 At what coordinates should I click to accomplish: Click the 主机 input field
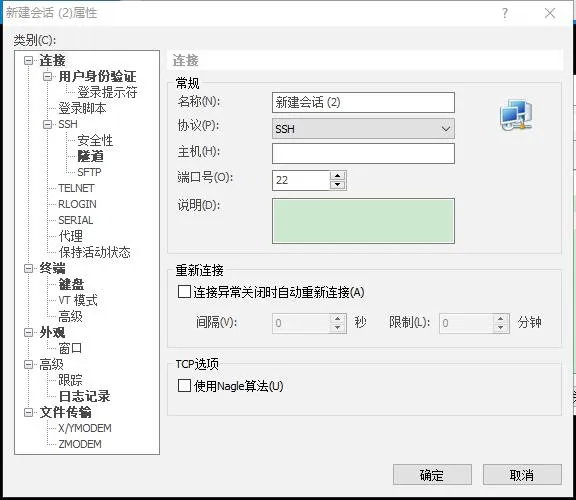(363, 153)
